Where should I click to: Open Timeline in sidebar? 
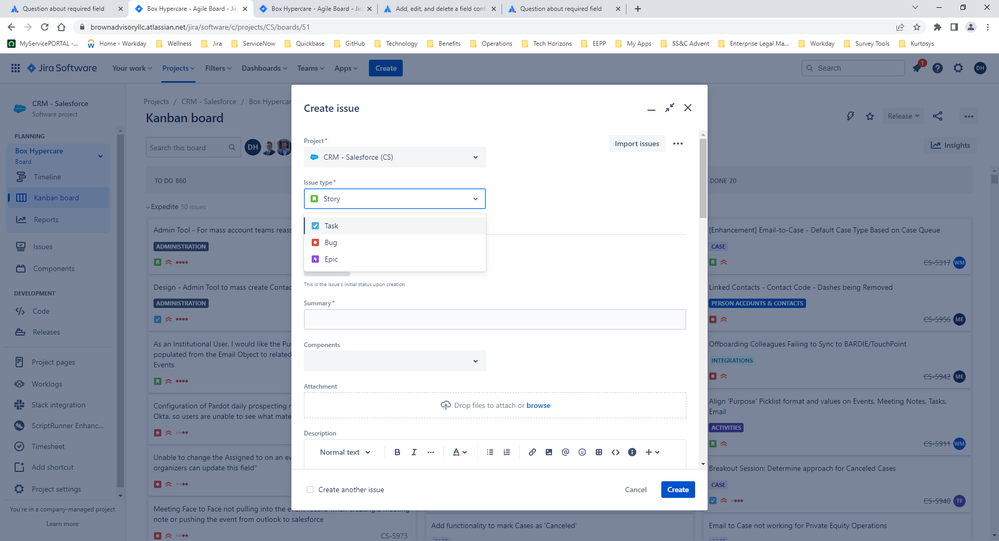[59, 177]
